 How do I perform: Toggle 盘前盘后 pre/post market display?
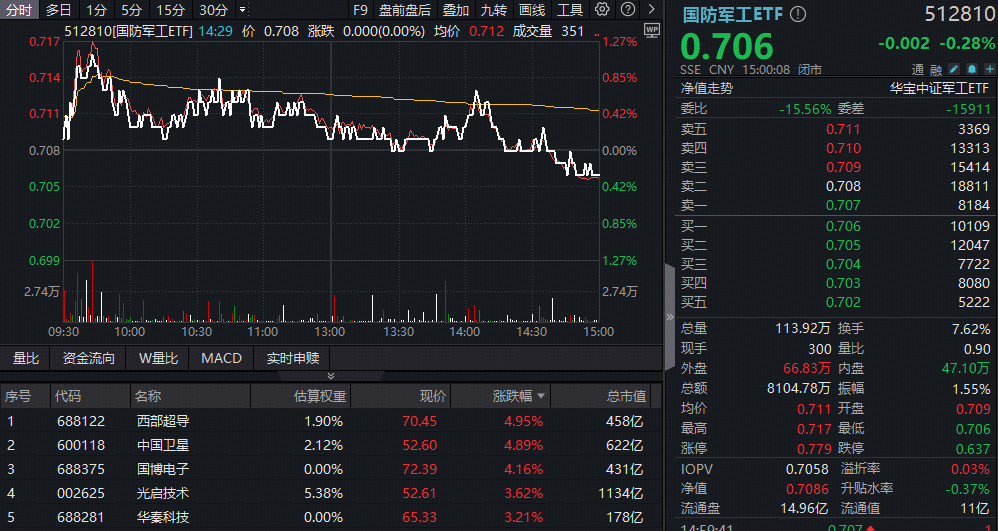pos(405,10)
